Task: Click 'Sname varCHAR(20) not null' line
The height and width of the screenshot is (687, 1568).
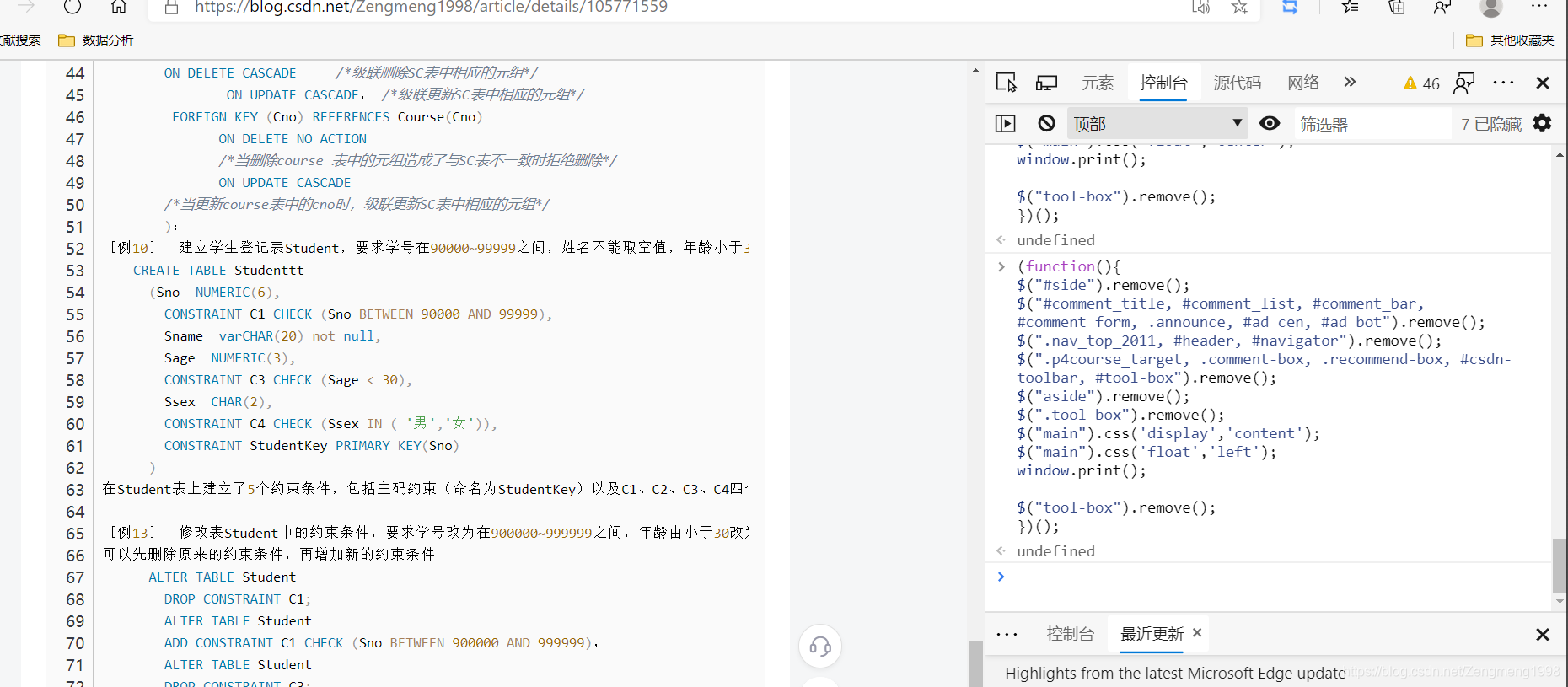Action: click(272, 336)
